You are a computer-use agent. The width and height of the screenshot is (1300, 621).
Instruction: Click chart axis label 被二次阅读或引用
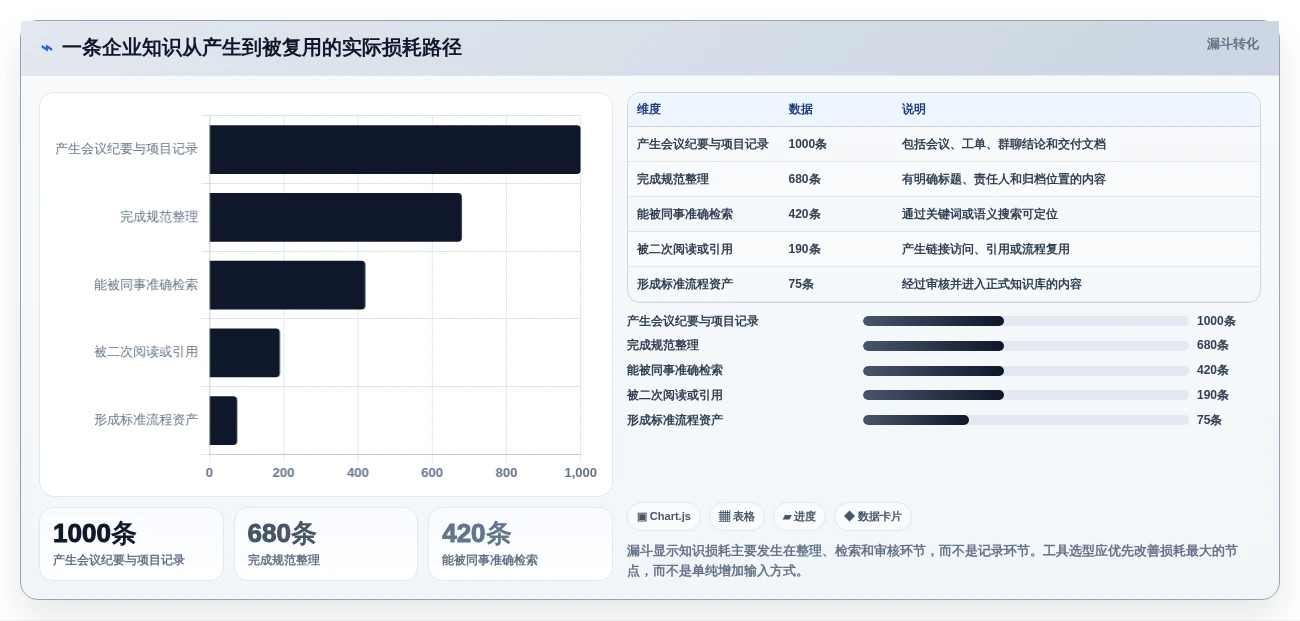click(146, 352)
